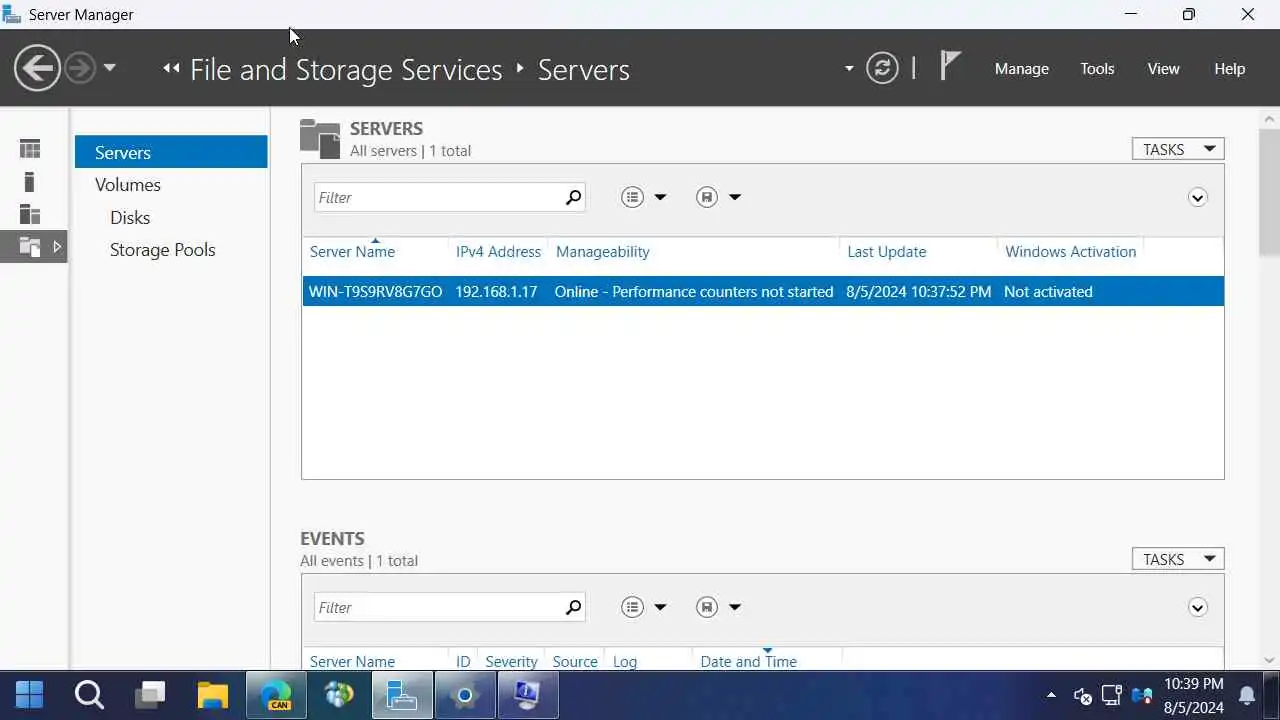Viewport: 1280px width, 720px height.
Task: Select Servers in navigation pane
Action: [171, 152]
